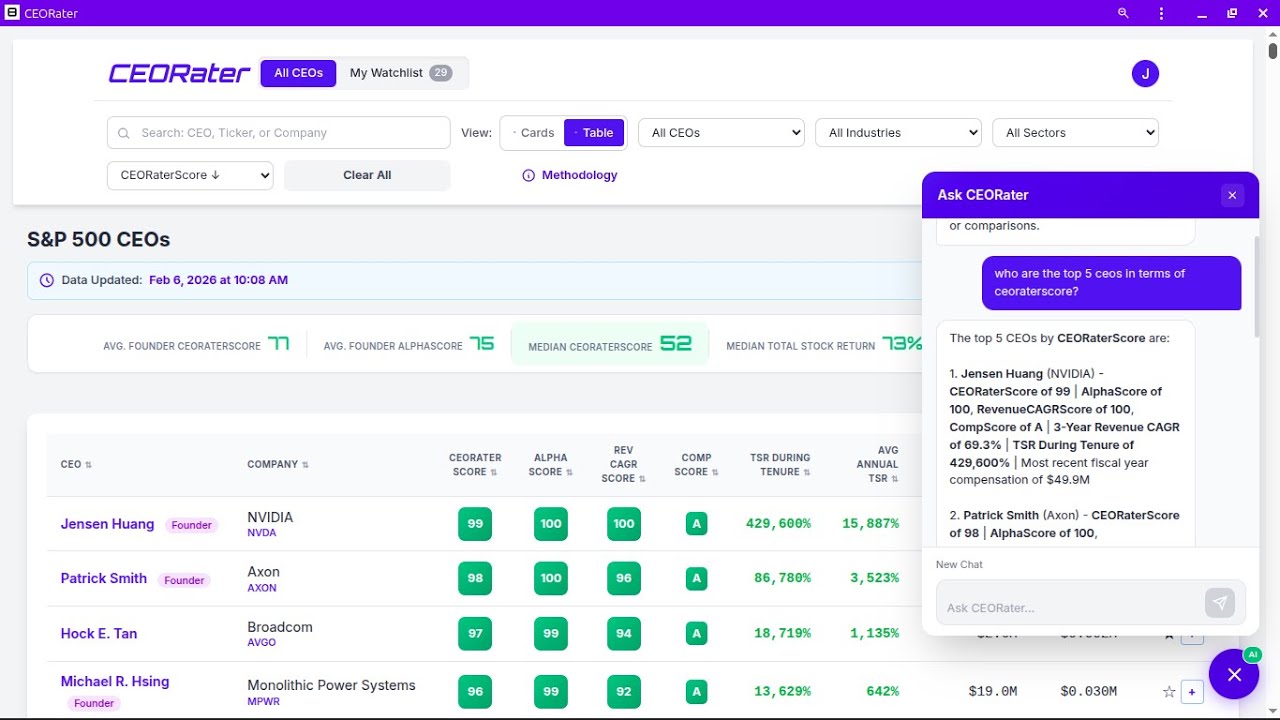Click the Avg. Founder AlphaScore stat

tap(409, 345)
